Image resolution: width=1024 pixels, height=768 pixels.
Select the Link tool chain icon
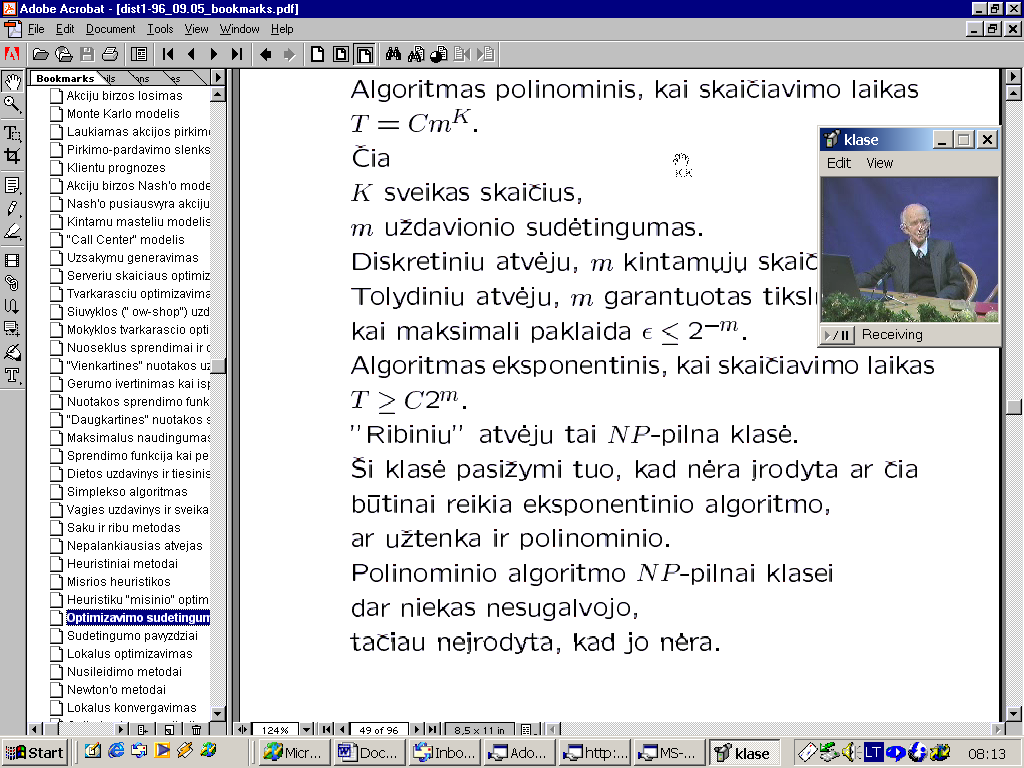12,283
